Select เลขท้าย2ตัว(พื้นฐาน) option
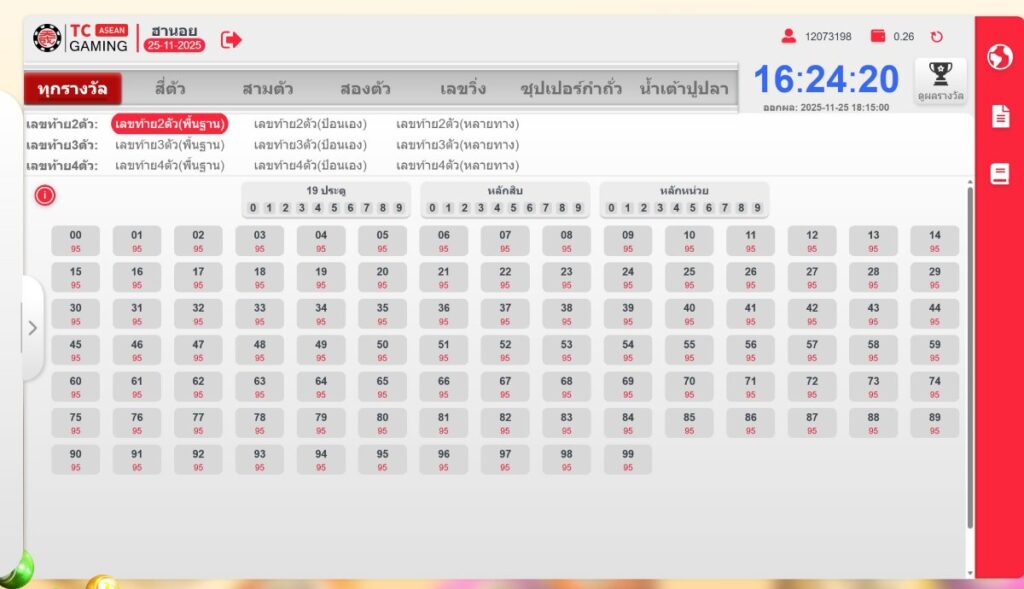The width and height of the screenshot is (1024, 589). 170,124
